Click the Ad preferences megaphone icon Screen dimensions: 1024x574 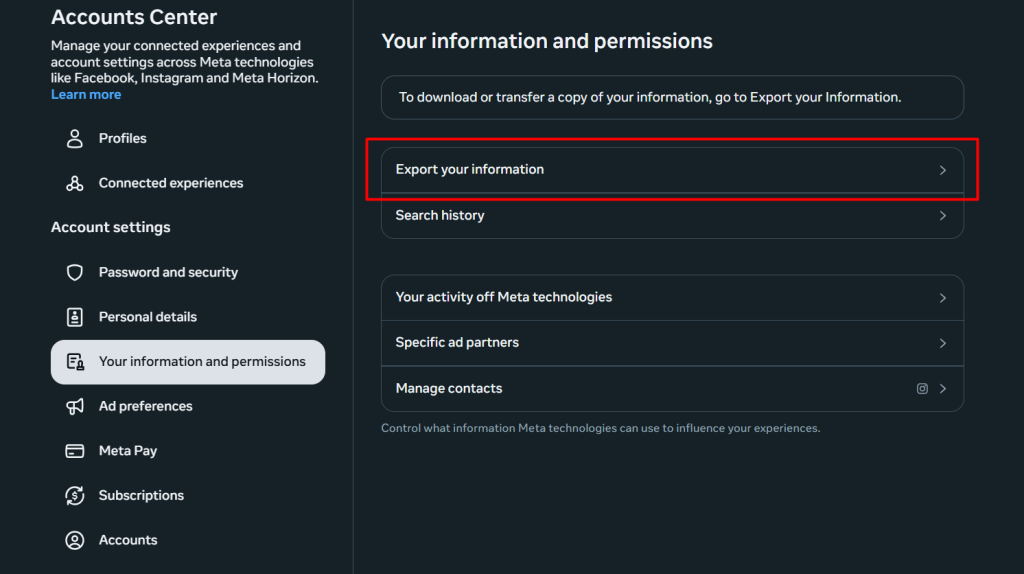(75, 406)
